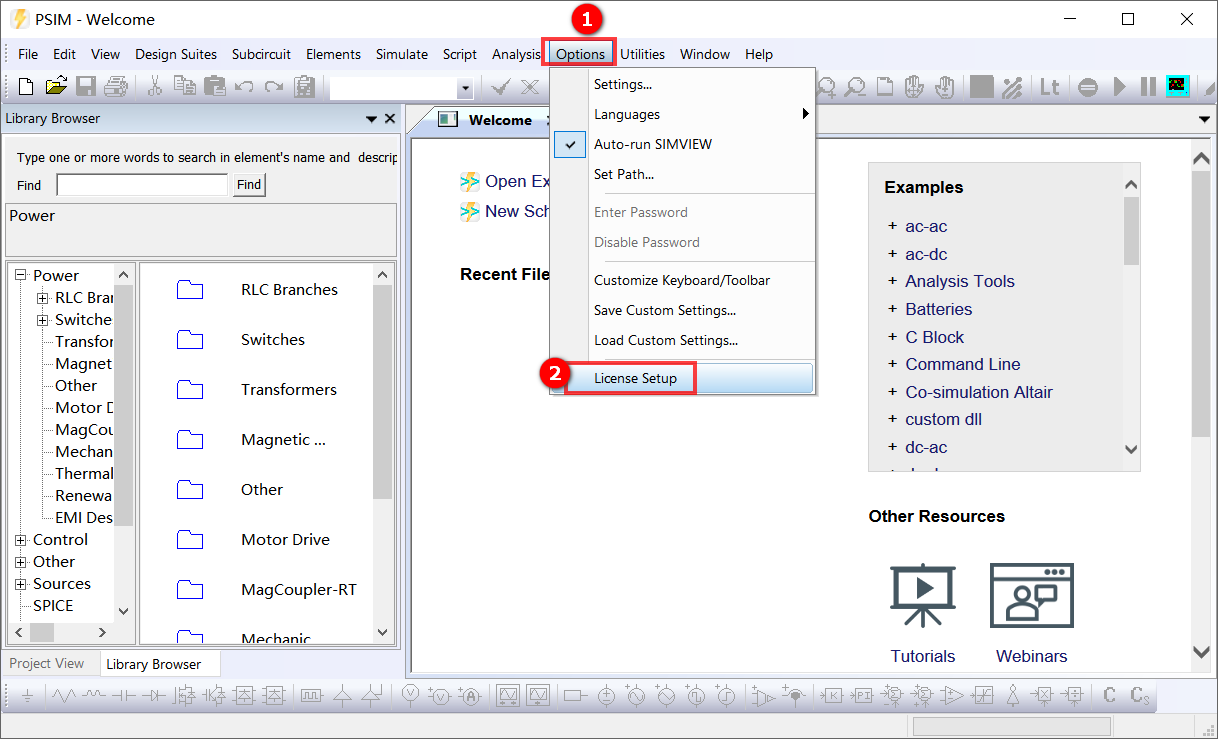The image size is (1218, 739).
Task: Close the Library Browser panel
Action: point(390,119)
